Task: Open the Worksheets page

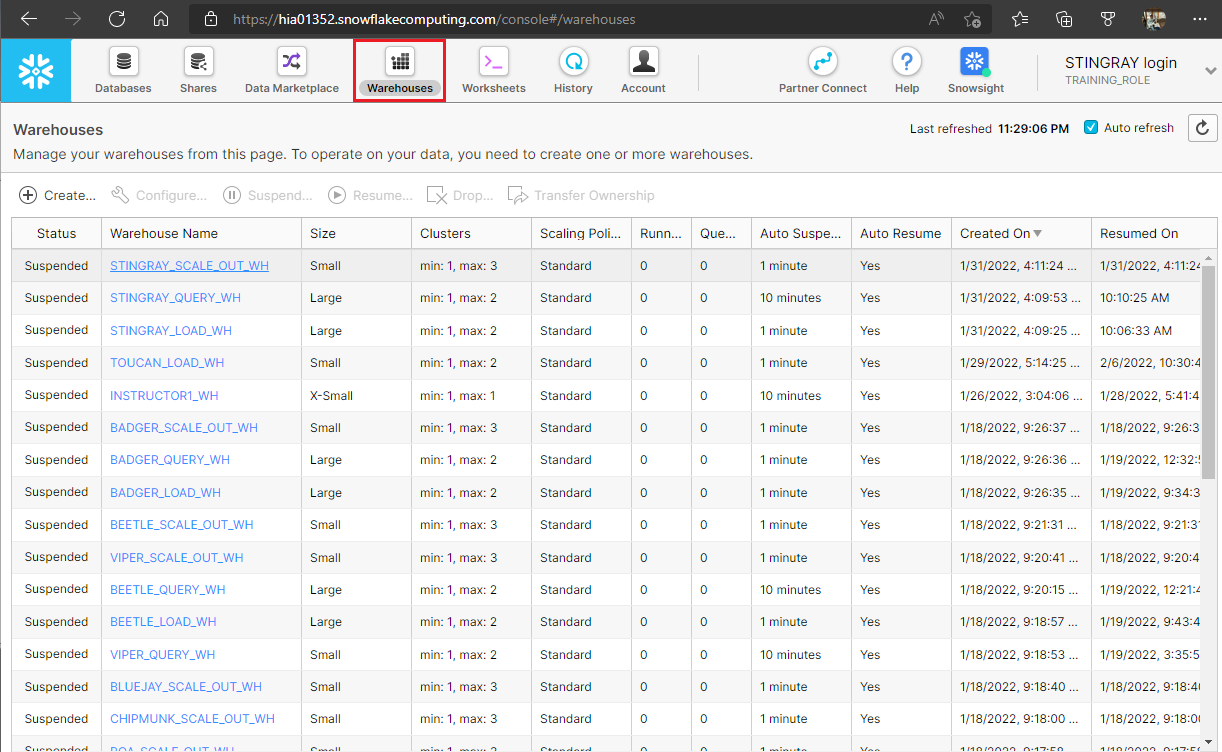Action: (x=493, y=72)
